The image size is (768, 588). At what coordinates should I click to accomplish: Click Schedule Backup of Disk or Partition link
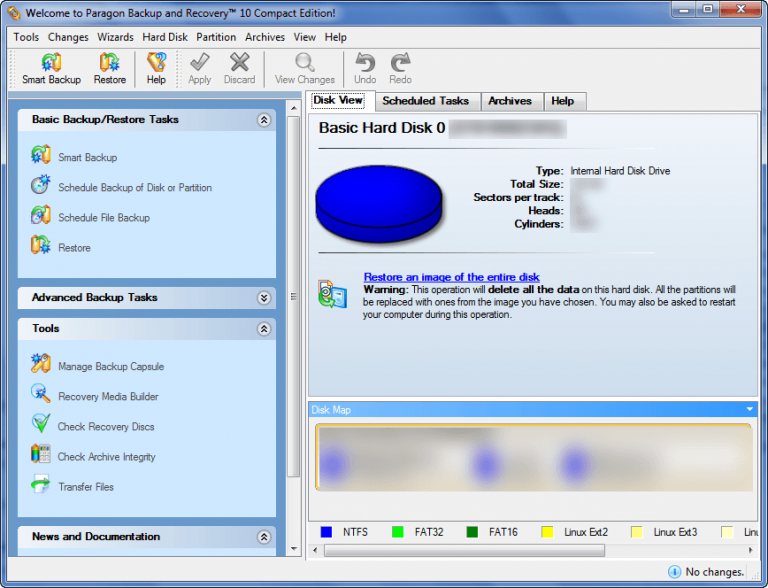(135, 188)
